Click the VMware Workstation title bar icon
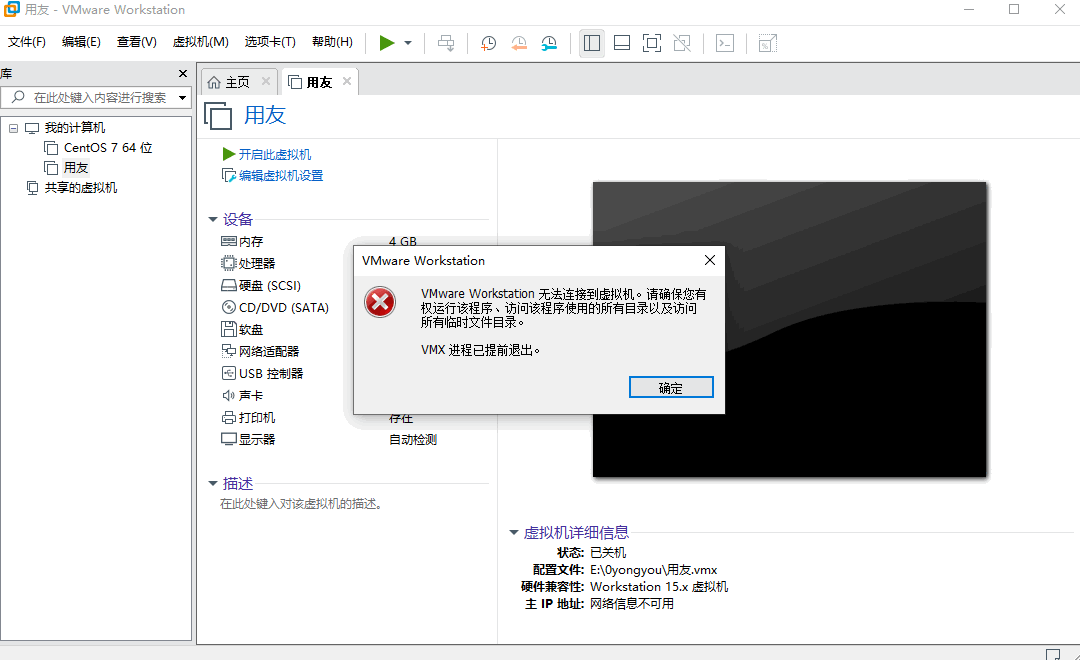Image resolution: width=1080 pixels, height=660 pixels. [x=12, y=9]
